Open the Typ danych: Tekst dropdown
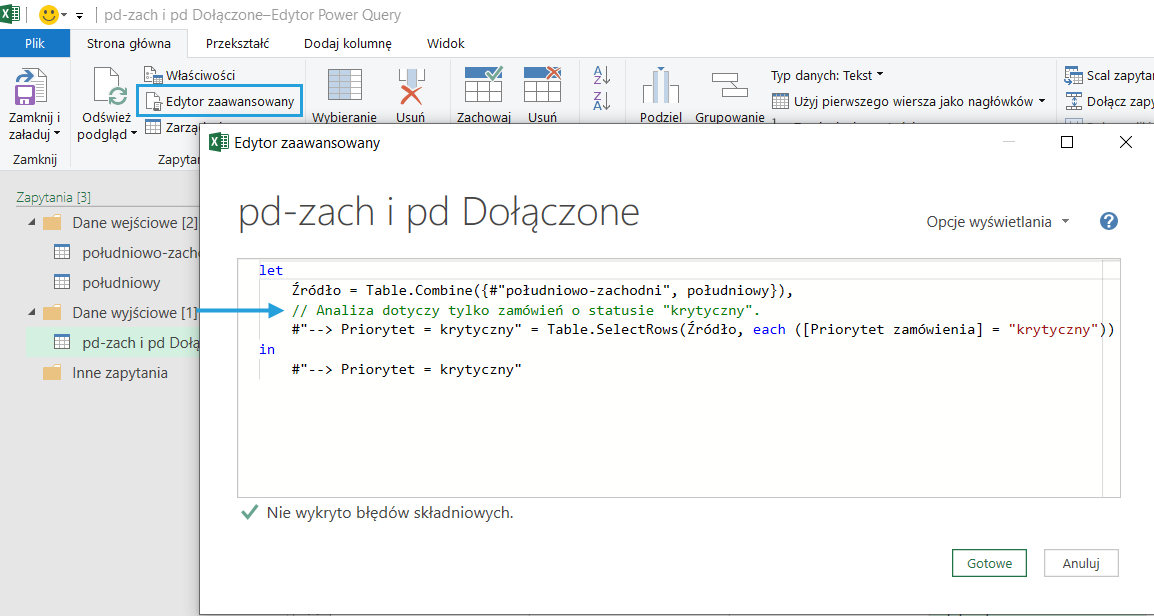 click(826, 75)
